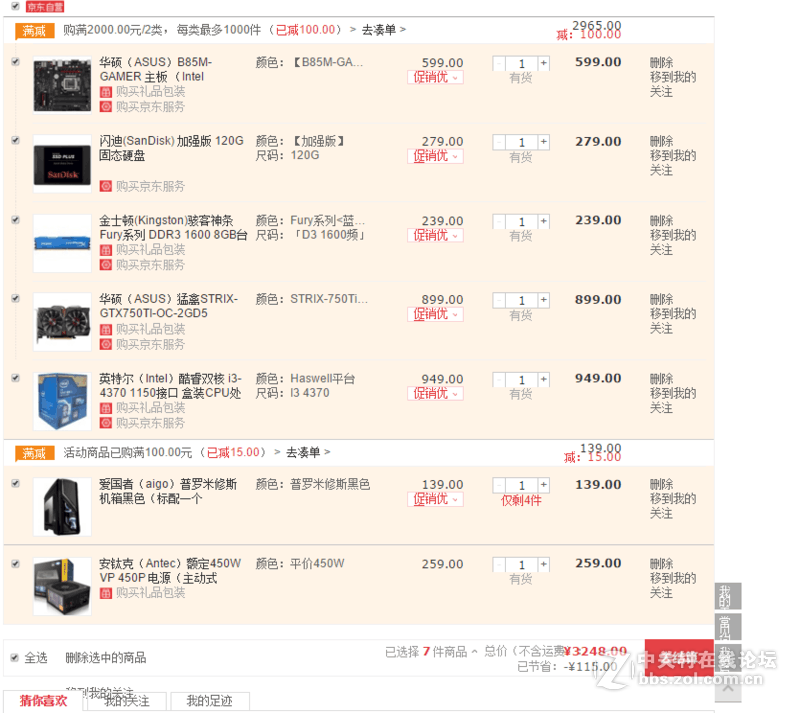The image size is (800, 713).
Task: Expand 促销优惠 dropdown for Intel i3-4370
Action: (x=435, y=394)
